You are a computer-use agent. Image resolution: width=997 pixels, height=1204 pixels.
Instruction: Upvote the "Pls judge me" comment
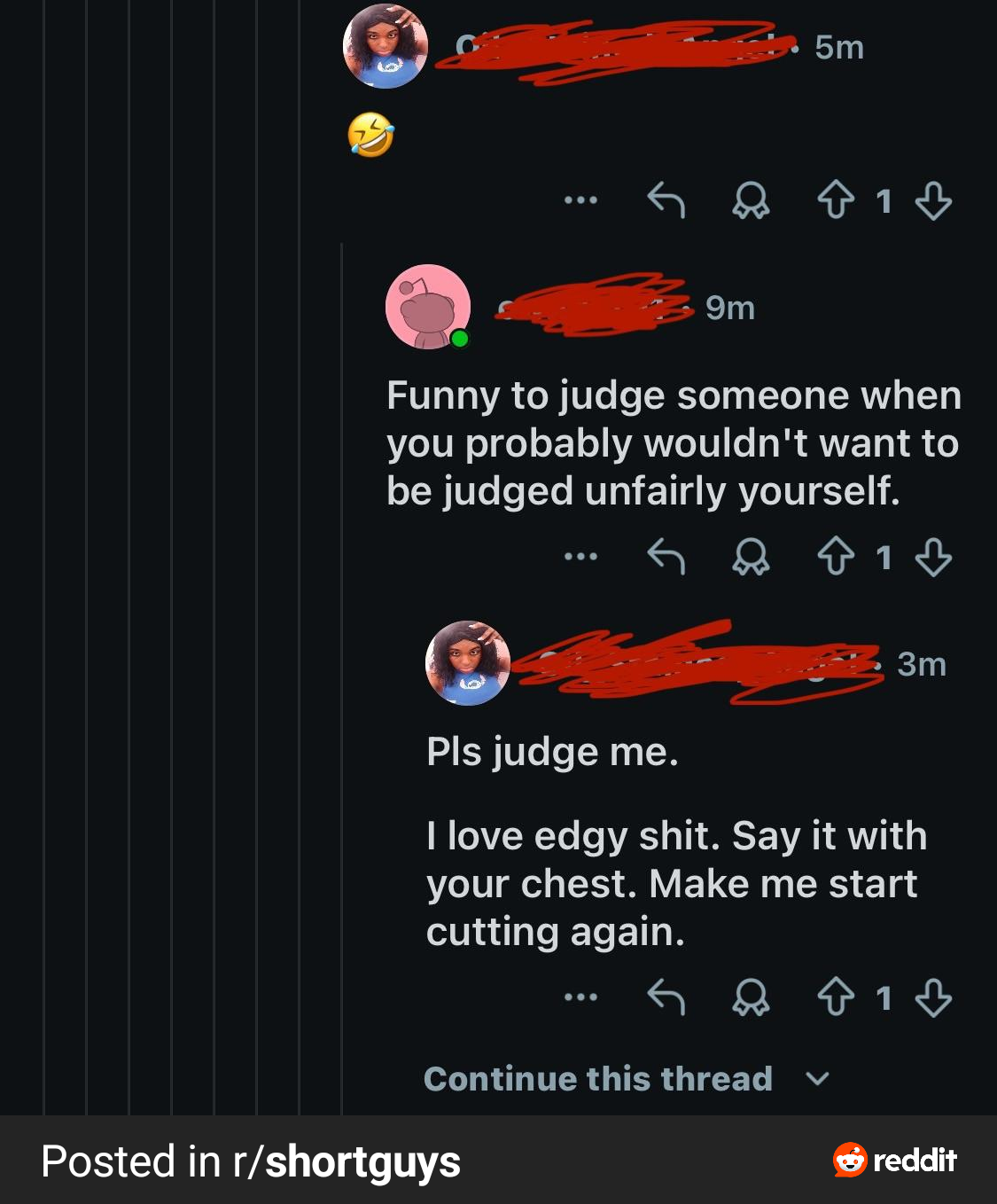pos(835,997)
